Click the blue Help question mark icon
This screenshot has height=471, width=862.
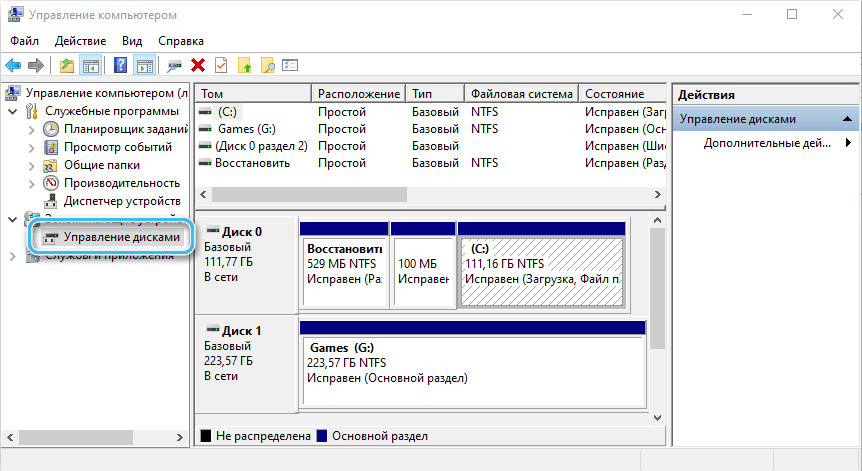point(120,65)
